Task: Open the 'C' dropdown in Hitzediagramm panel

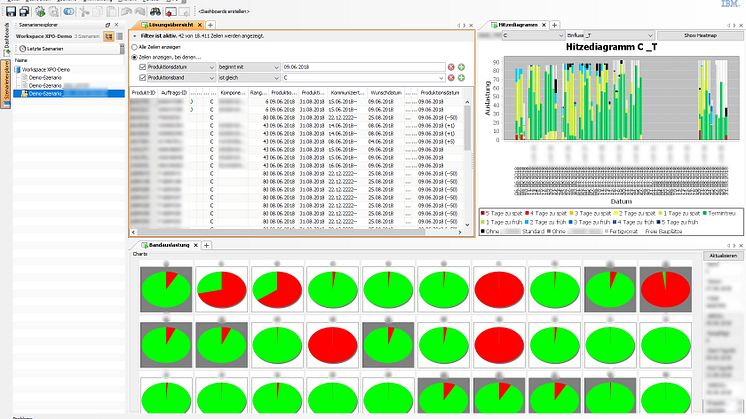Action: tap(560, 36)
